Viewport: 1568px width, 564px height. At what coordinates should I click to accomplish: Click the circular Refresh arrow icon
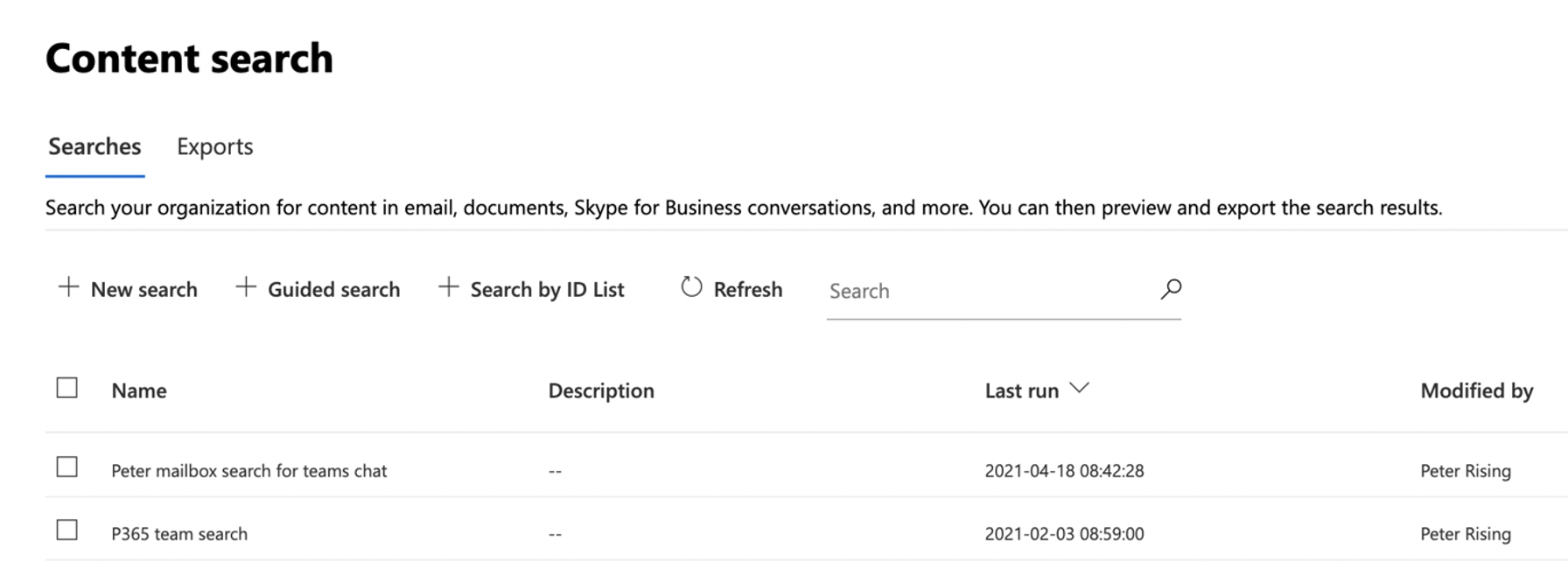pyautogui.click(x=691, y=287)
